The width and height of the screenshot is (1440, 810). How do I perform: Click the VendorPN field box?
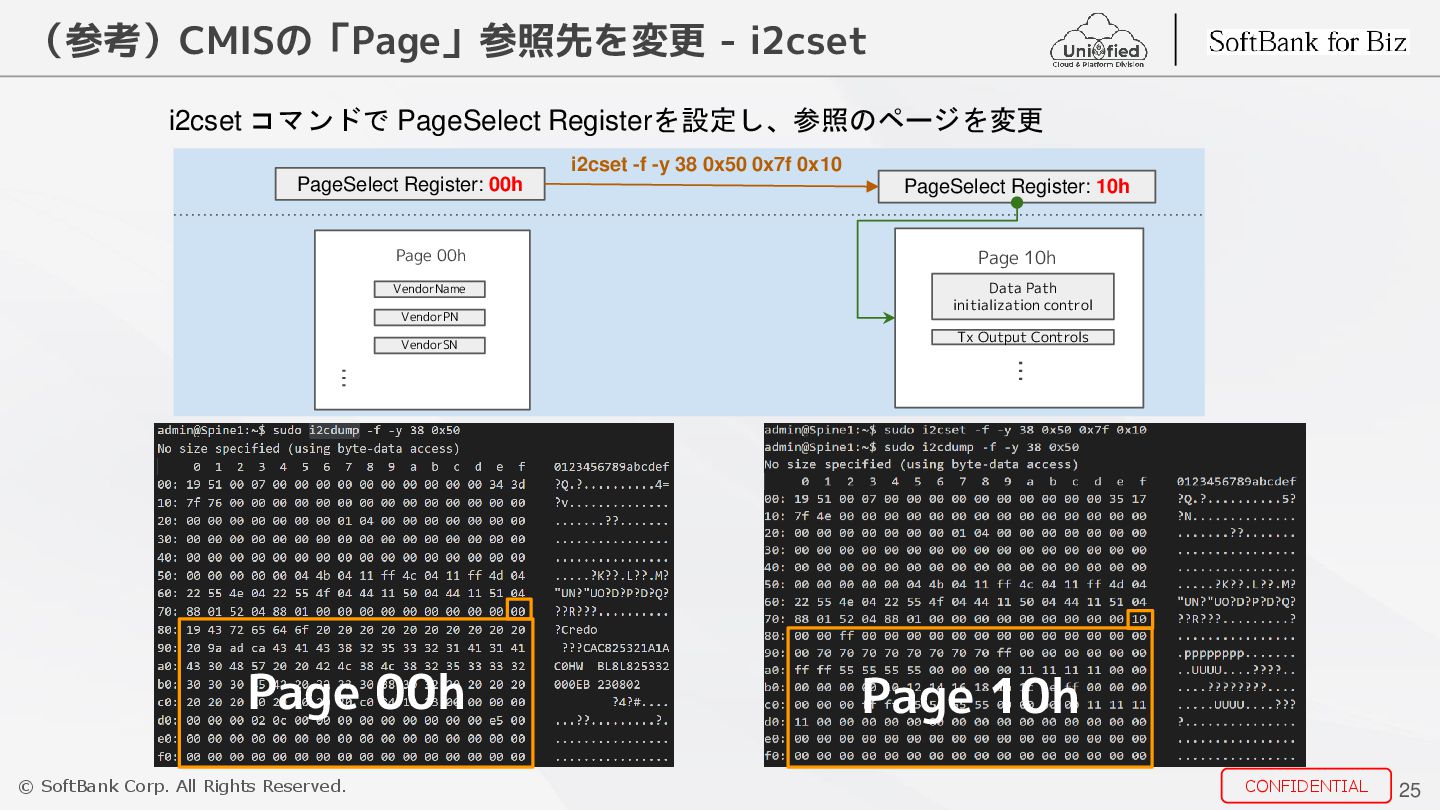[x=429, y=317]
